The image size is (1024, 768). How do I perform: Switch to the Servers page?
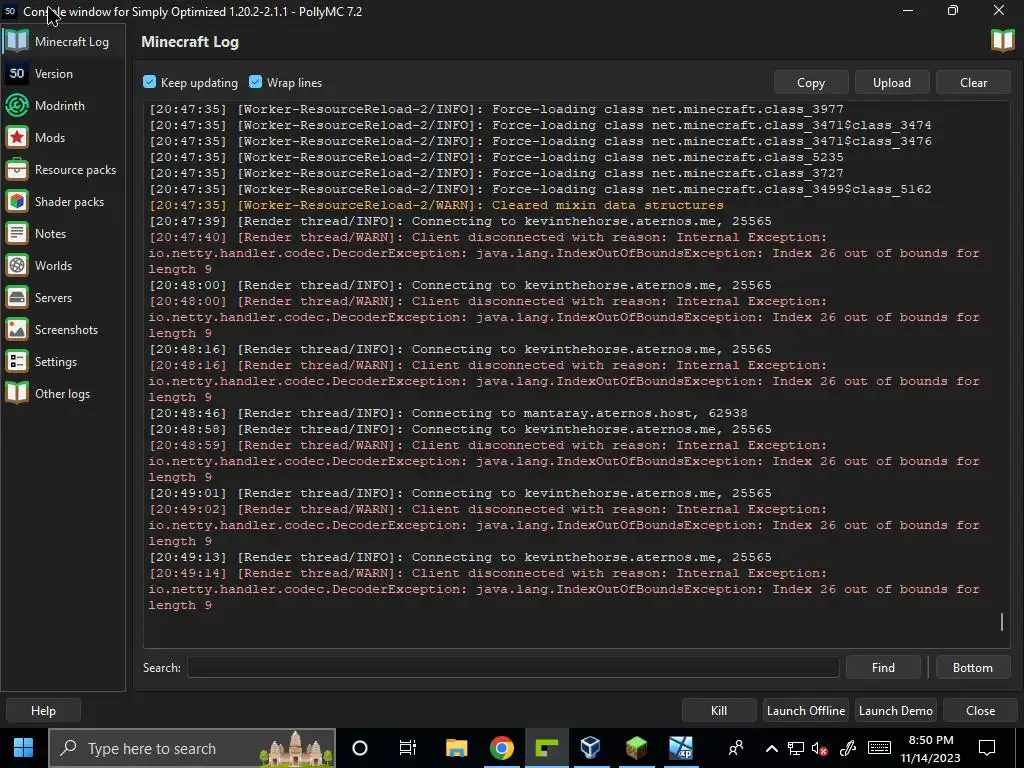[x=63, y=297]
